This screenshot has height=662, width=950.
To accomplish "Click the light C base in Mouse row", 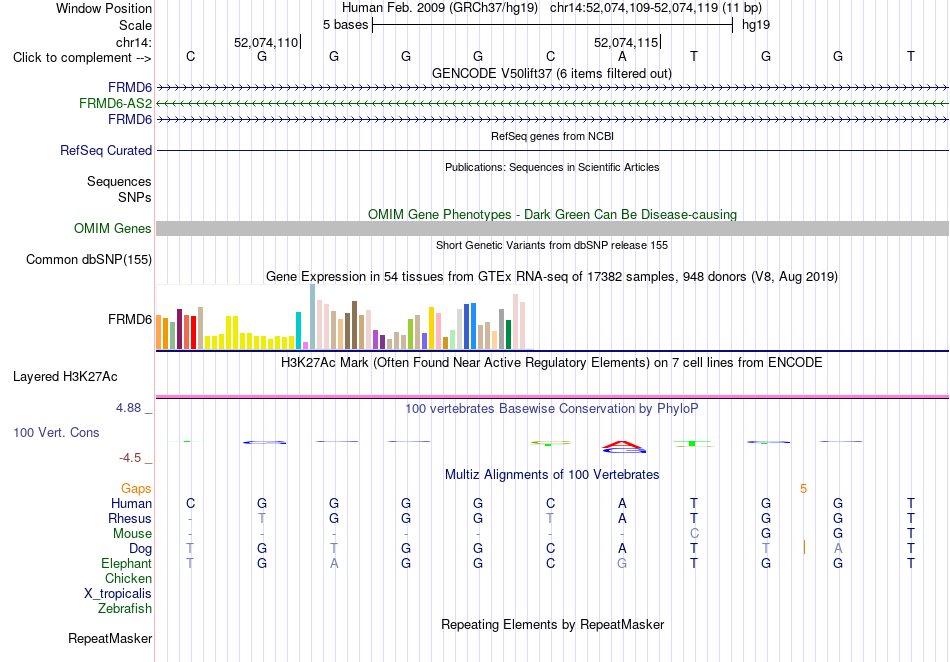I will (x=694, y=534).
